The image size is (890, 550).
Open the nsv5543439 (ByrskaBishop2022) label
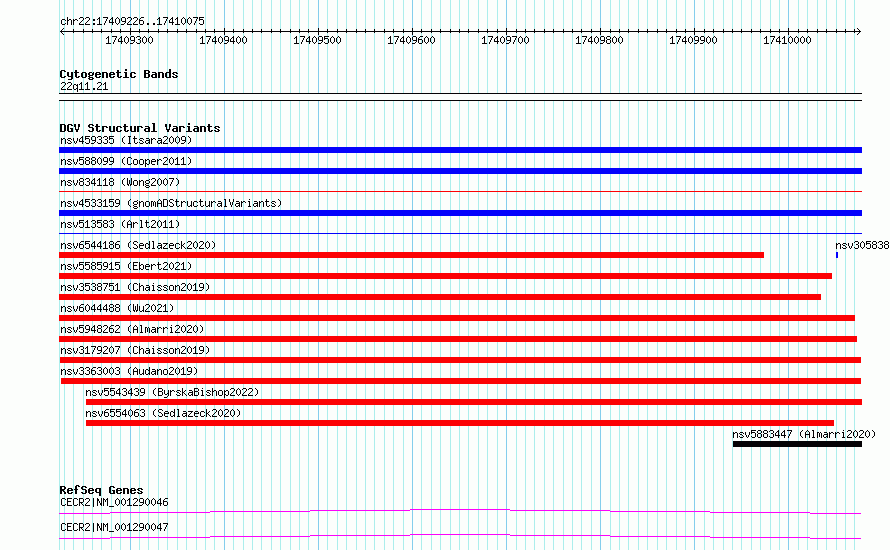[x=172, y=392]
